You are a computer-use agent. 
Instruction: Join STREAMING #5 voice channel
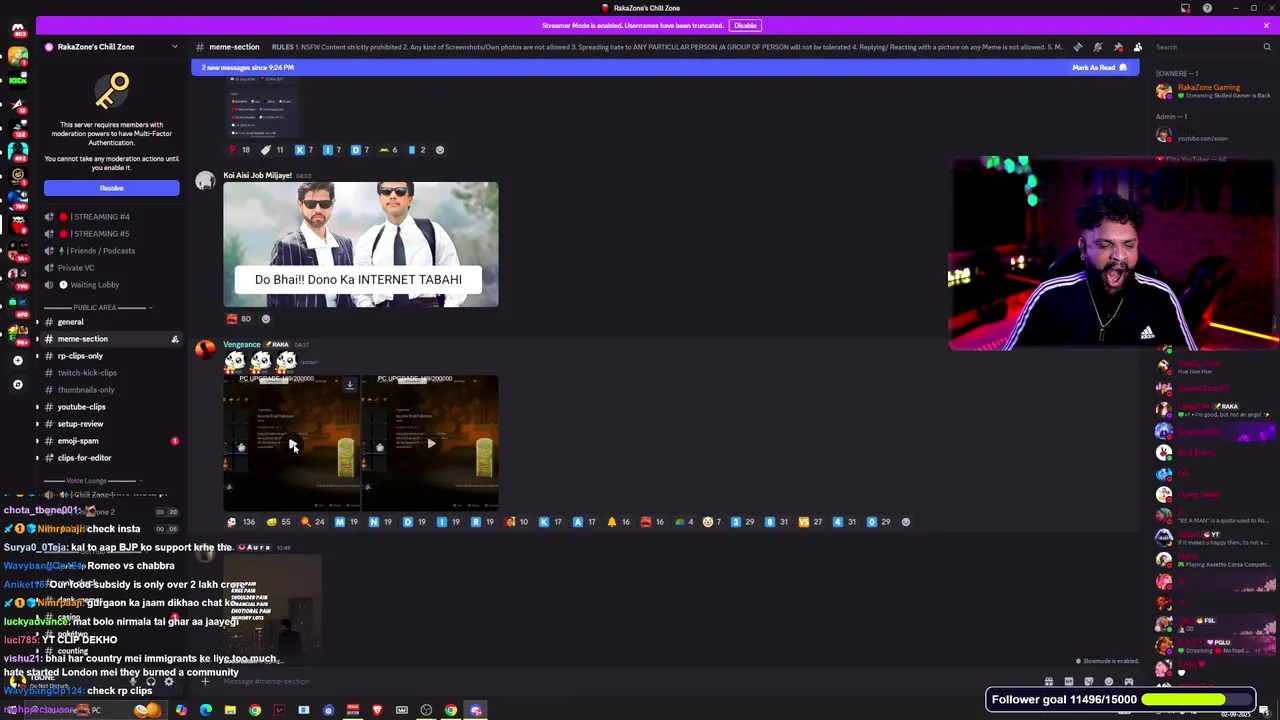tap(111, 234)
